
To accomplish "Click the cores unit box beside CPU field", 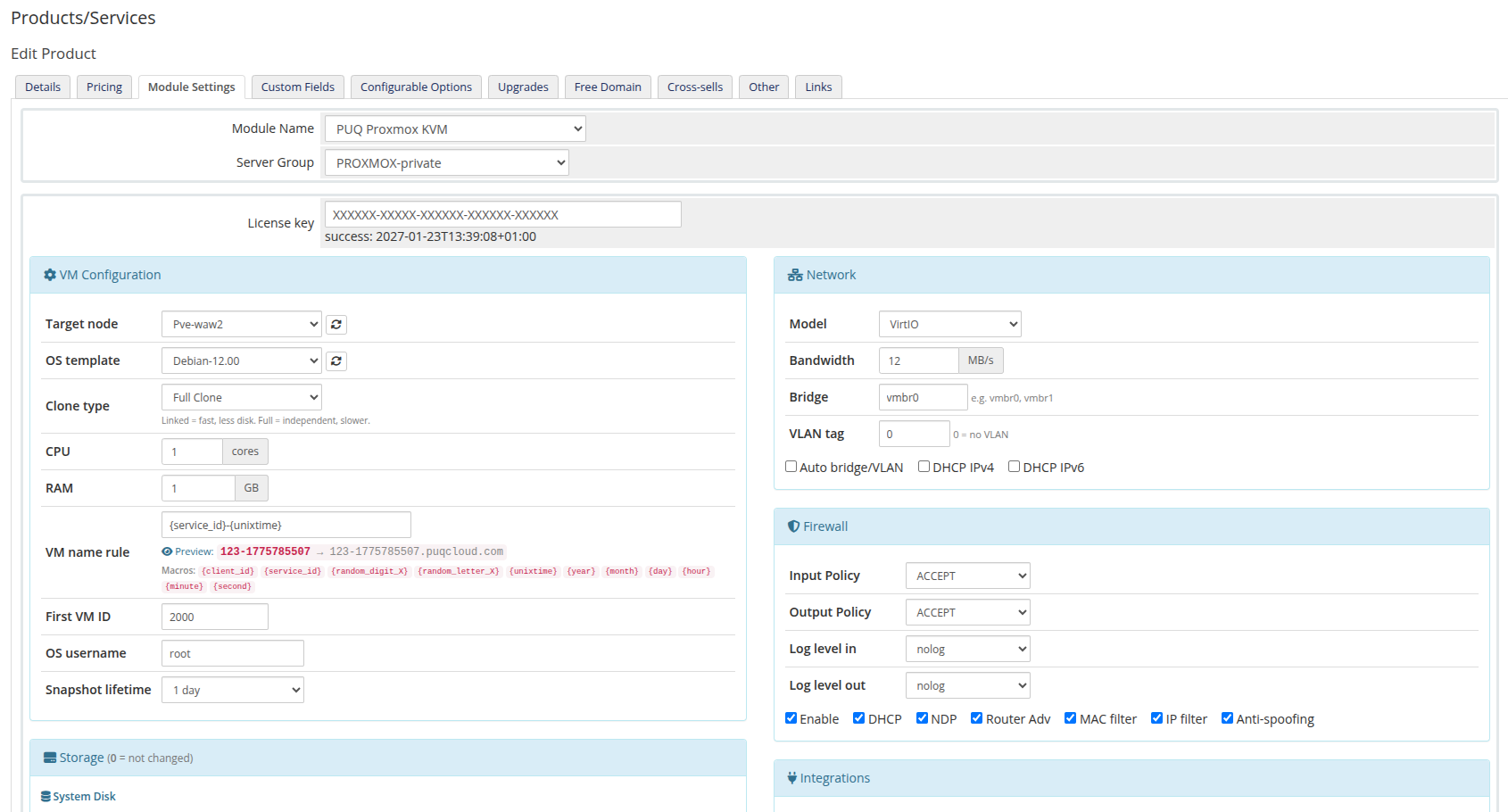I will tap(244, 452).
